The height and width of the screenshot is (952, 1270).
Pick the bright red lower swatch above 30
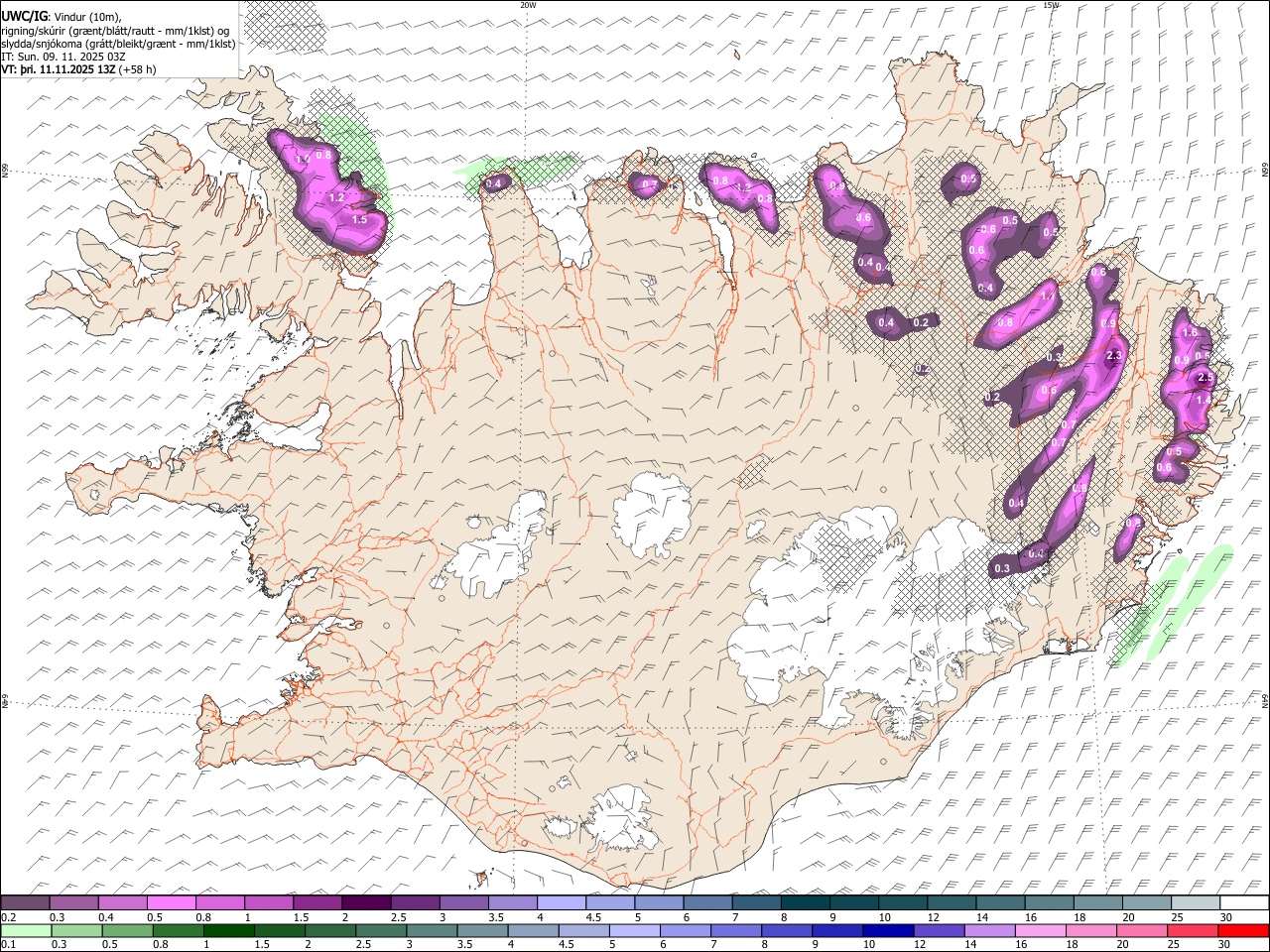[1242, 930]
